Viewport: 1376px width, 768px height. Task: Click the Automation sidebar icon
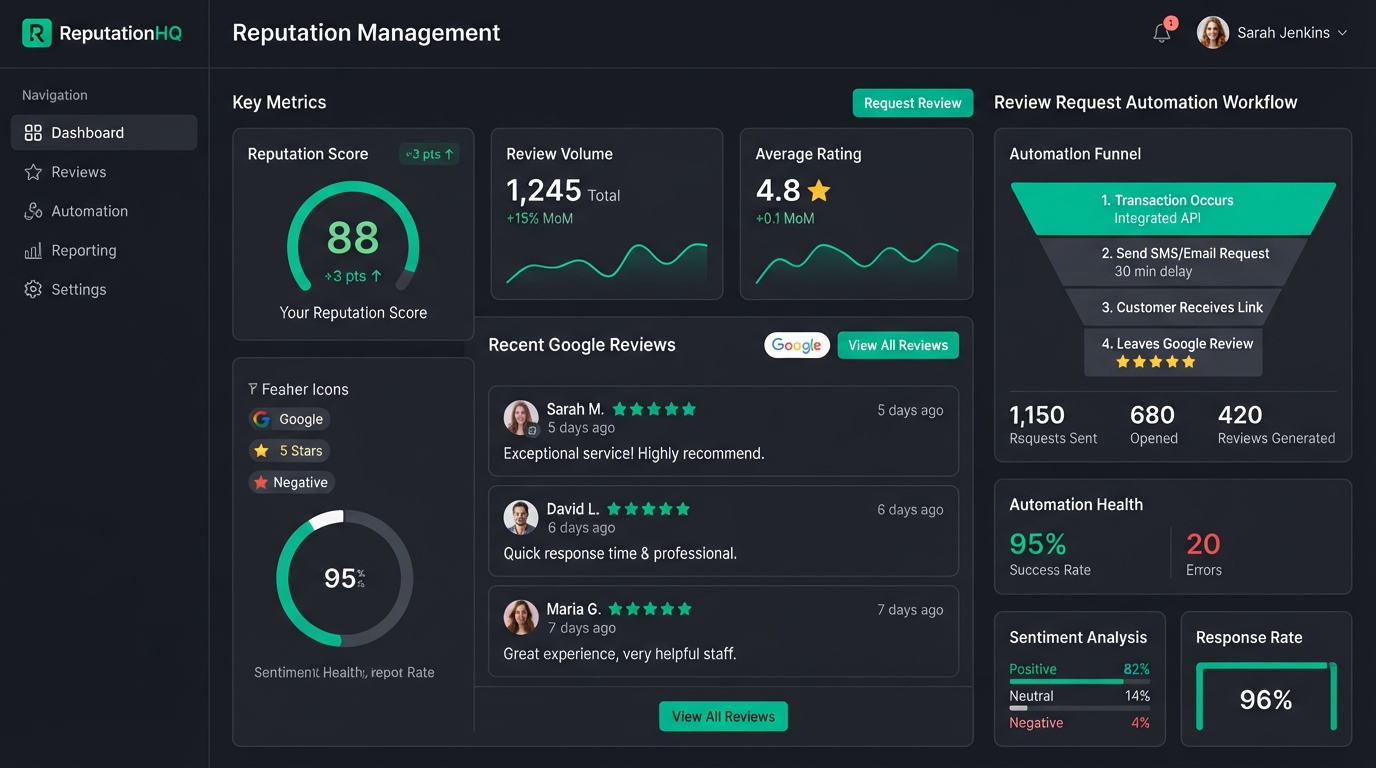(x=33, y=211)
